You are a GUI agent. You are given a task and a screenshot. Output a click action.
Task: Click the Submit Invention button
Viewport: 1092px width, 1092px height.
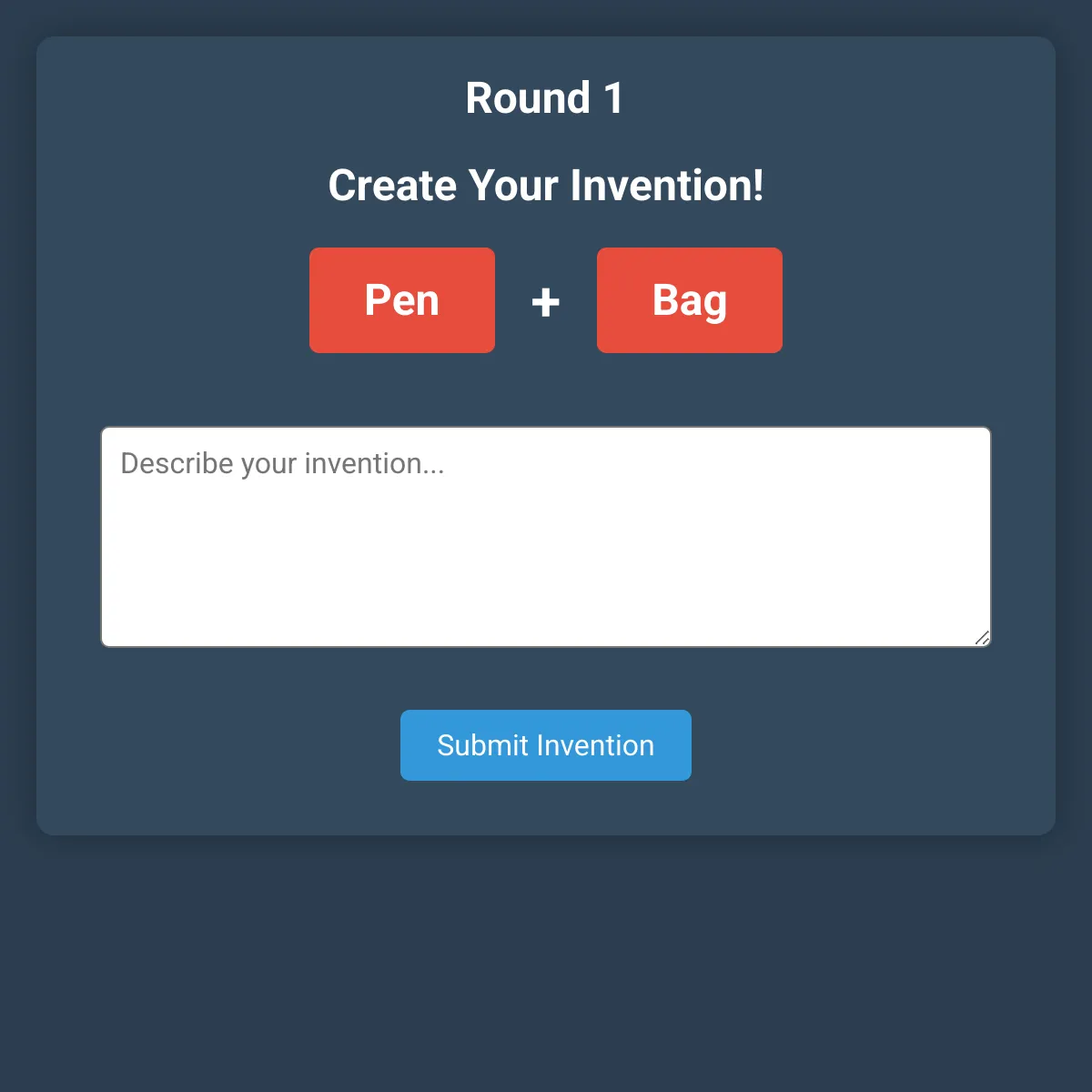[x=546, y=745]
